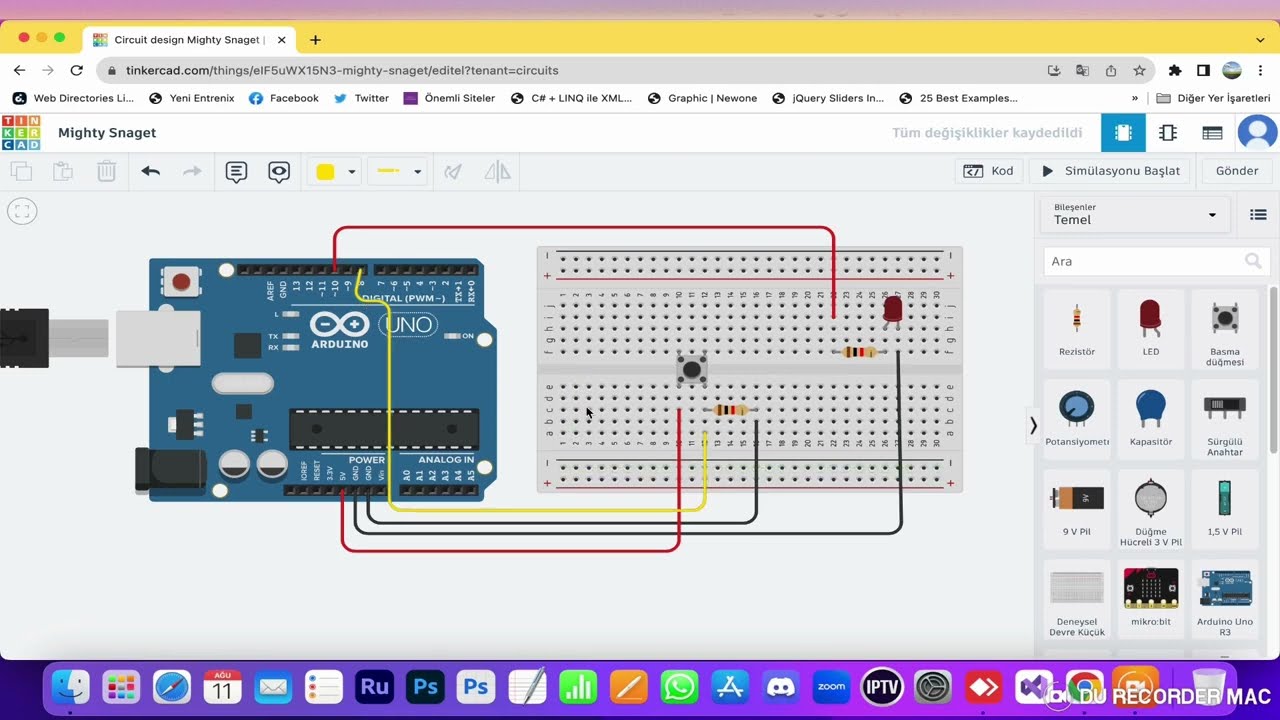1280x720 pixels.
Task: Reload the page
Action: click(77, 70)
